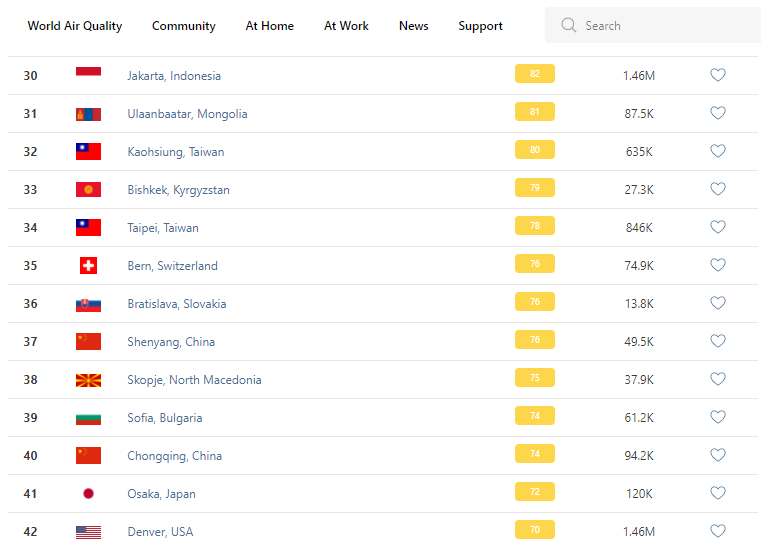
Task: Click the North Macedonia flag icon
Action: click(x=88, y=379)
